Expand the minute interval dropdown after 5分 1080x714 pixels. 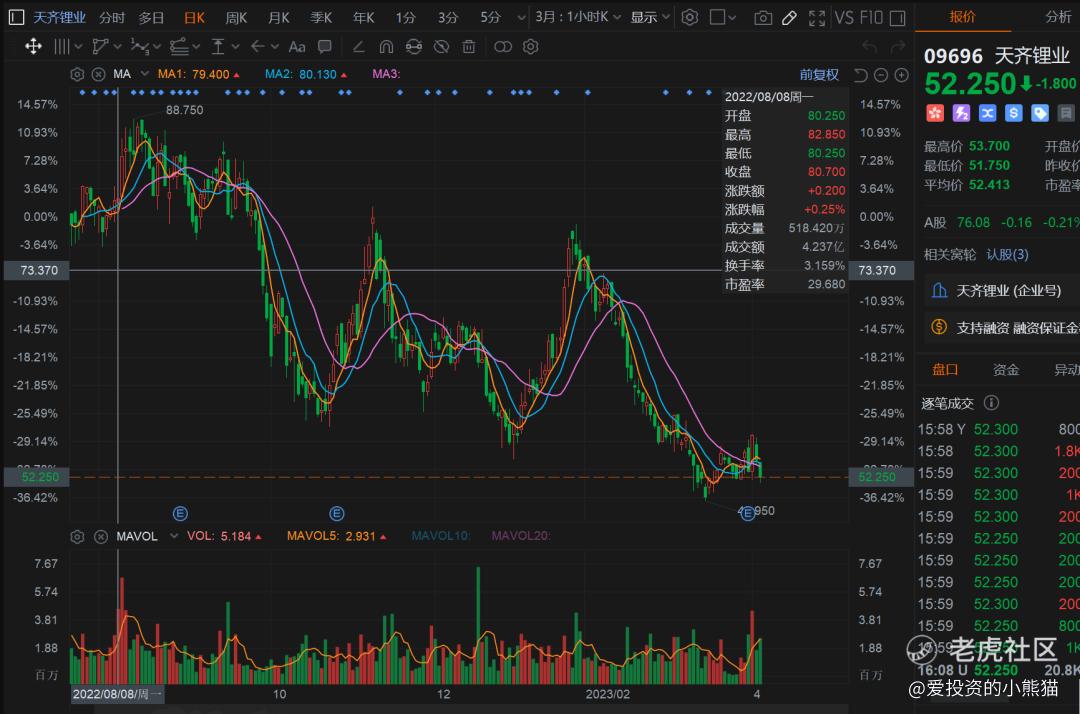point(521,18)
